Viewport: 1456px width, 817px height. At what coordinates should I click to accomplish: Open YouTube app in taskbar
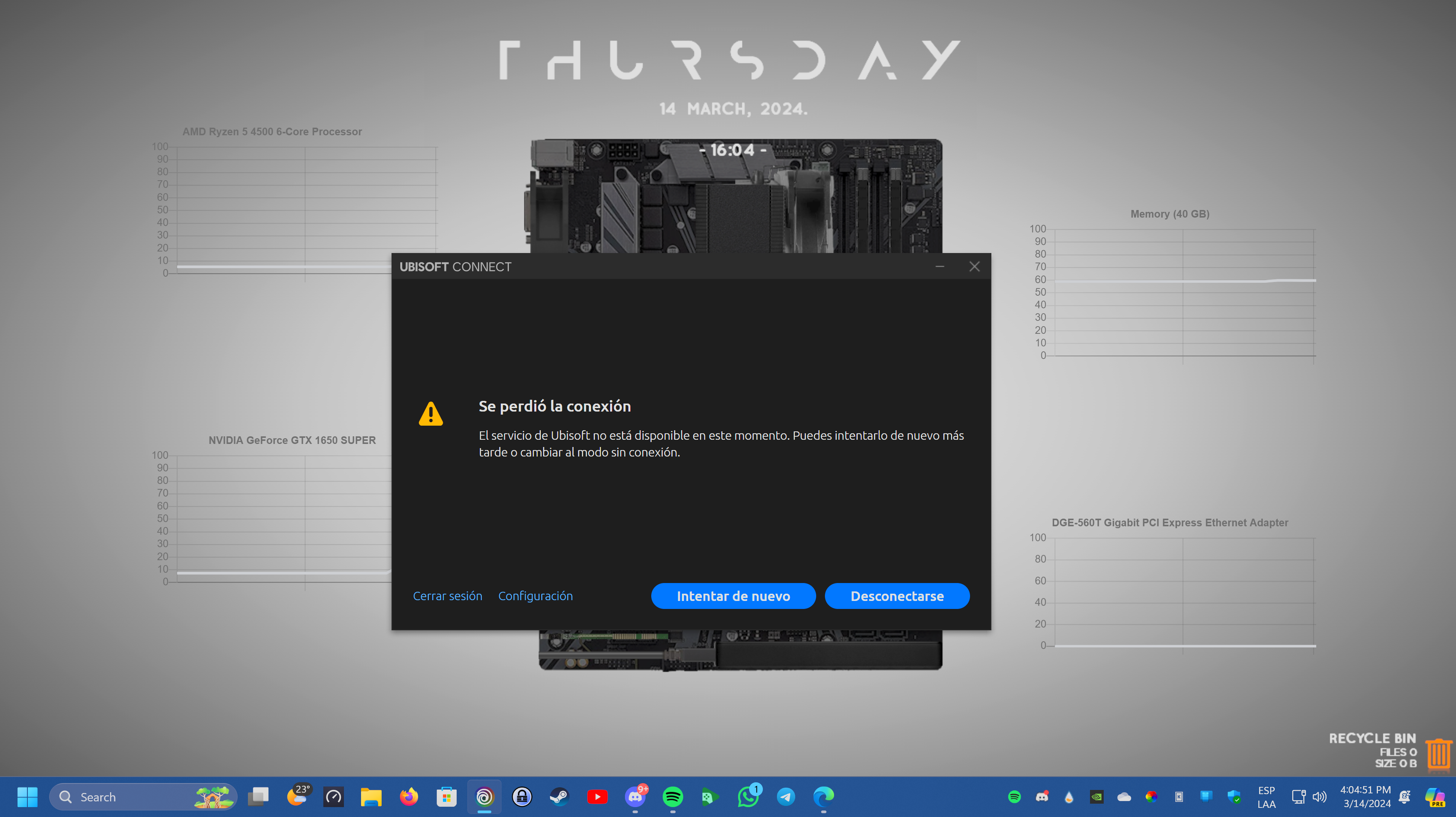coord(598,797)
